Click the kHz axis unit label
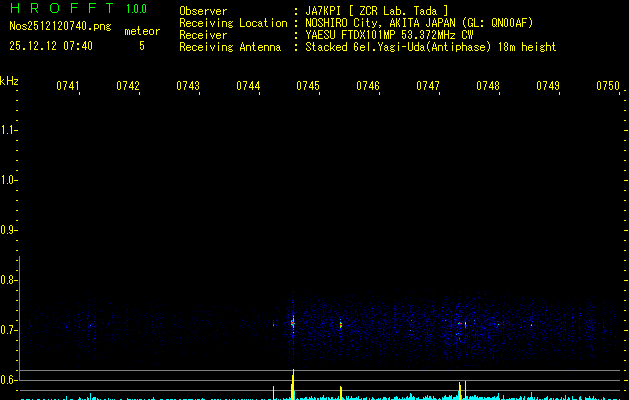 [x=9, y=80]
